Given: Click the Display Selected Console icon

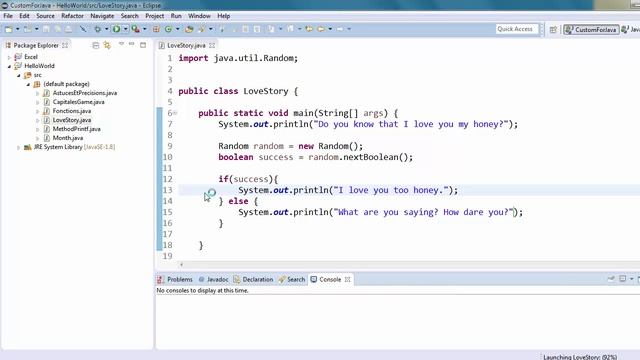Looking at the screenshot, I should pyautogui.click(x=622, y=279).
